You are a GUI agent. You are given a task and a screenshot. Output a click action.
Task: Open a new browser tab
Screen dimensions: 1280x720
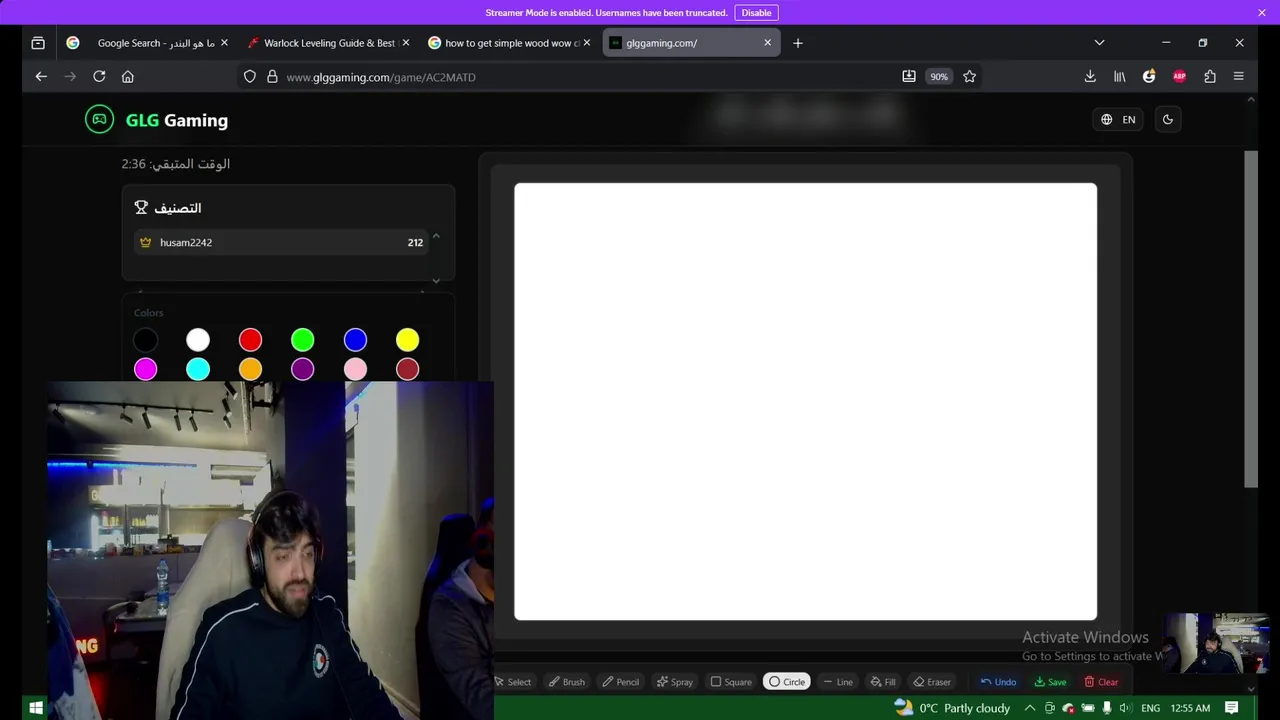[797, 43]
